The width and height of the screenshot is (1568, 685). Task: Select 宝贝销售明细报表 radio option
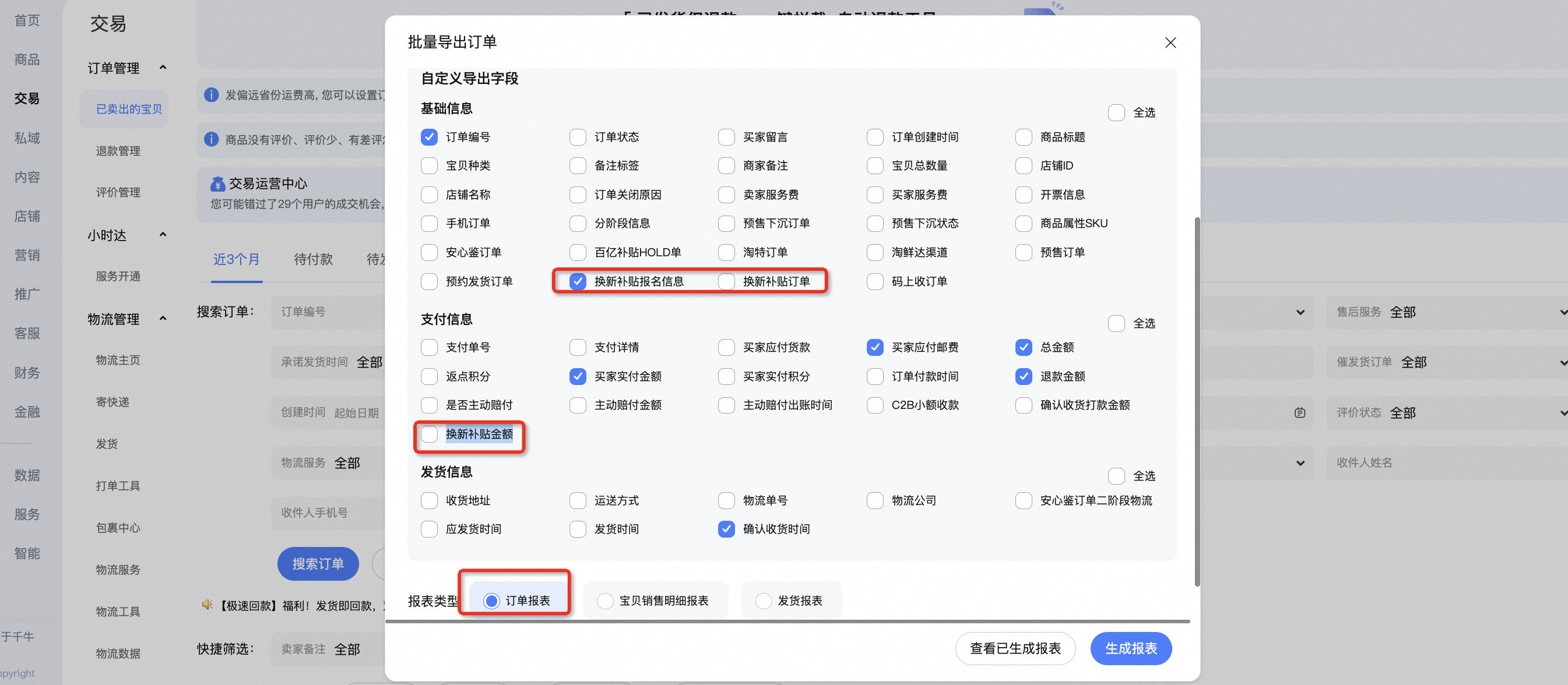pos(604,601)
